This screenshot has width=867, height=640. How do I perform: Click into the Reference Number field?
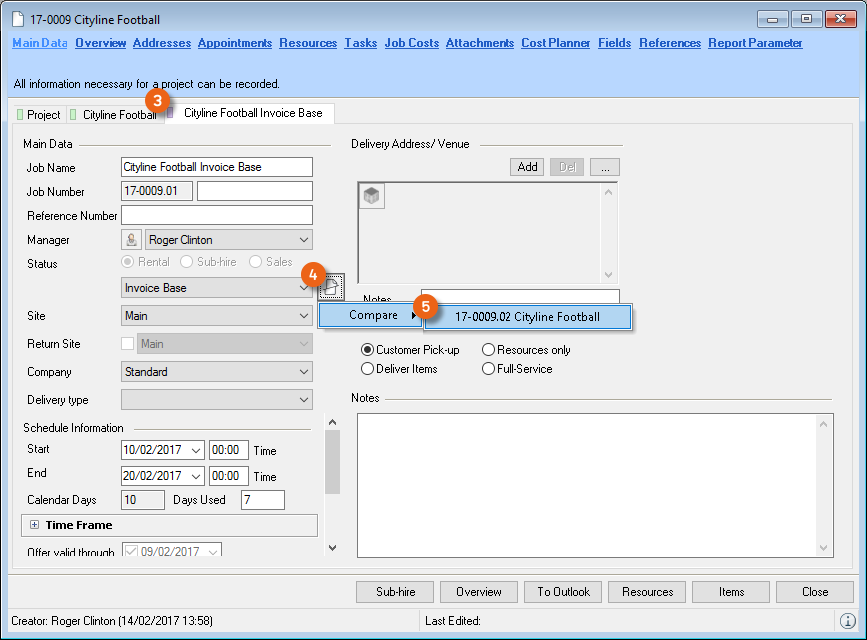click(x=217, y=215)
